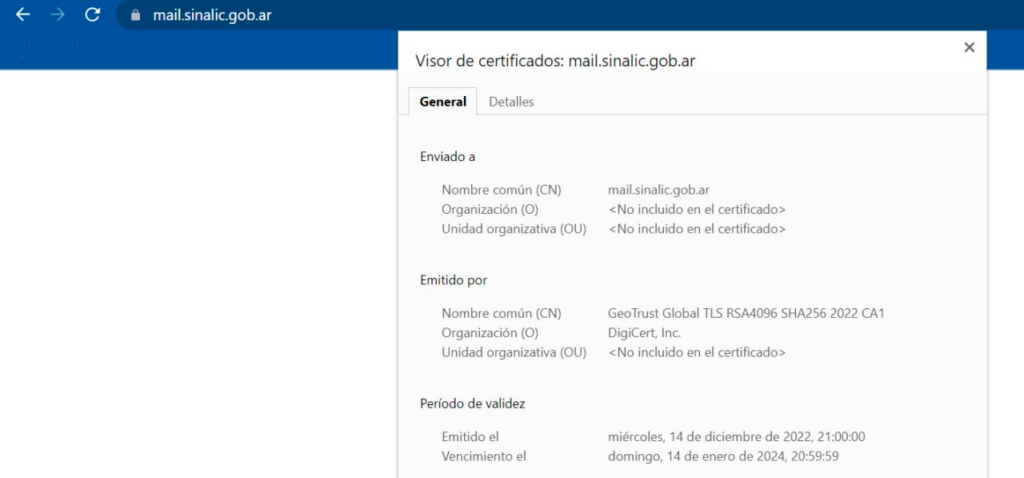Click the certificate viewer title text

555,61
